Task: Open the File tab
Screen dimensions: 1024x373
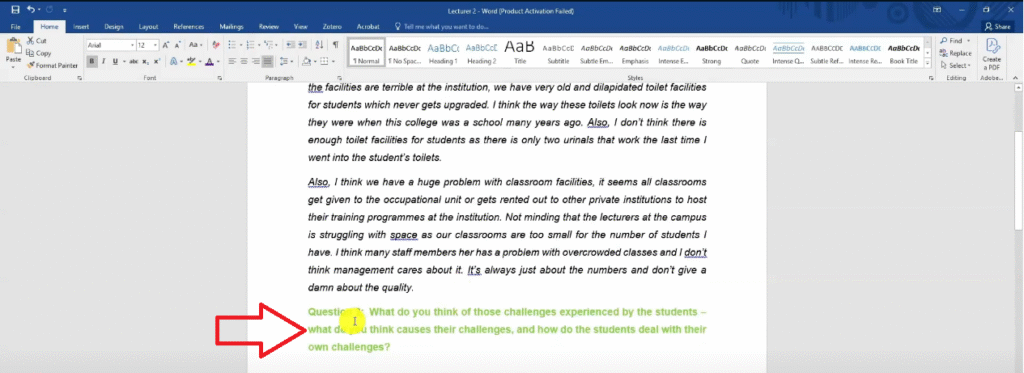Action: [16, 27]
